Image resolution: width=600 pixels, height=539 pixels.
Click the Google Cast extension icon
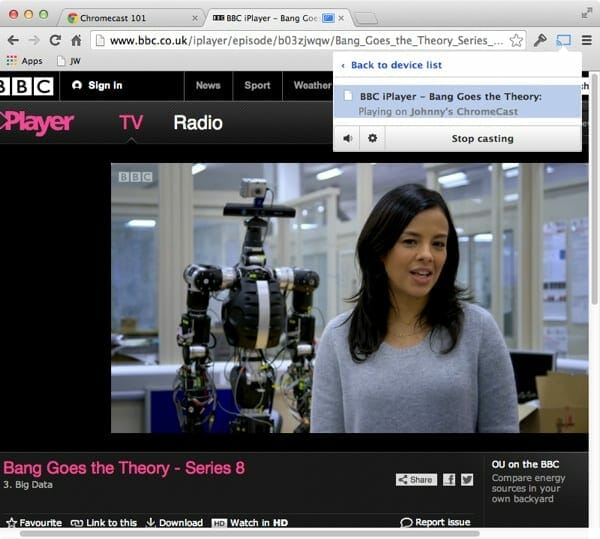point(563,40)
